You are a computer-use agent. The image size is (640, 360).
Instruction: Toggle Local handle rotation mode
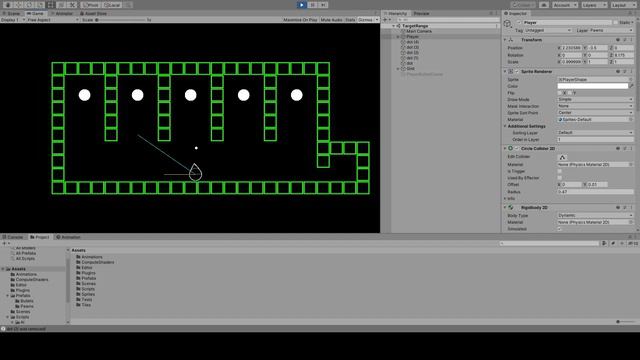[x=112, y=5]
